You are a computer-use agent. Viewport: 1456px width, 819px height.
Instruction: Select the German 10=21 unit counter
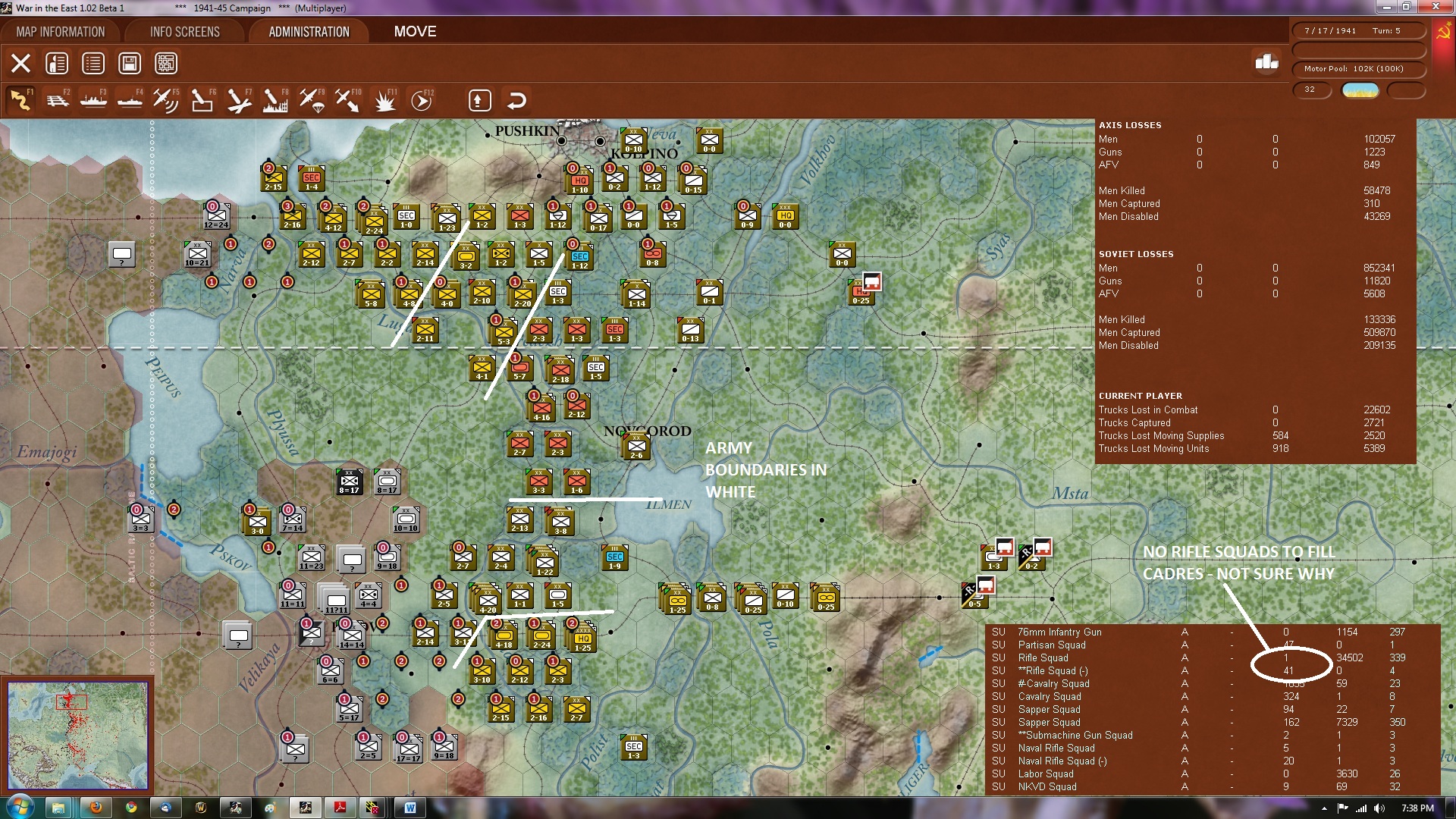pos(196,254)
